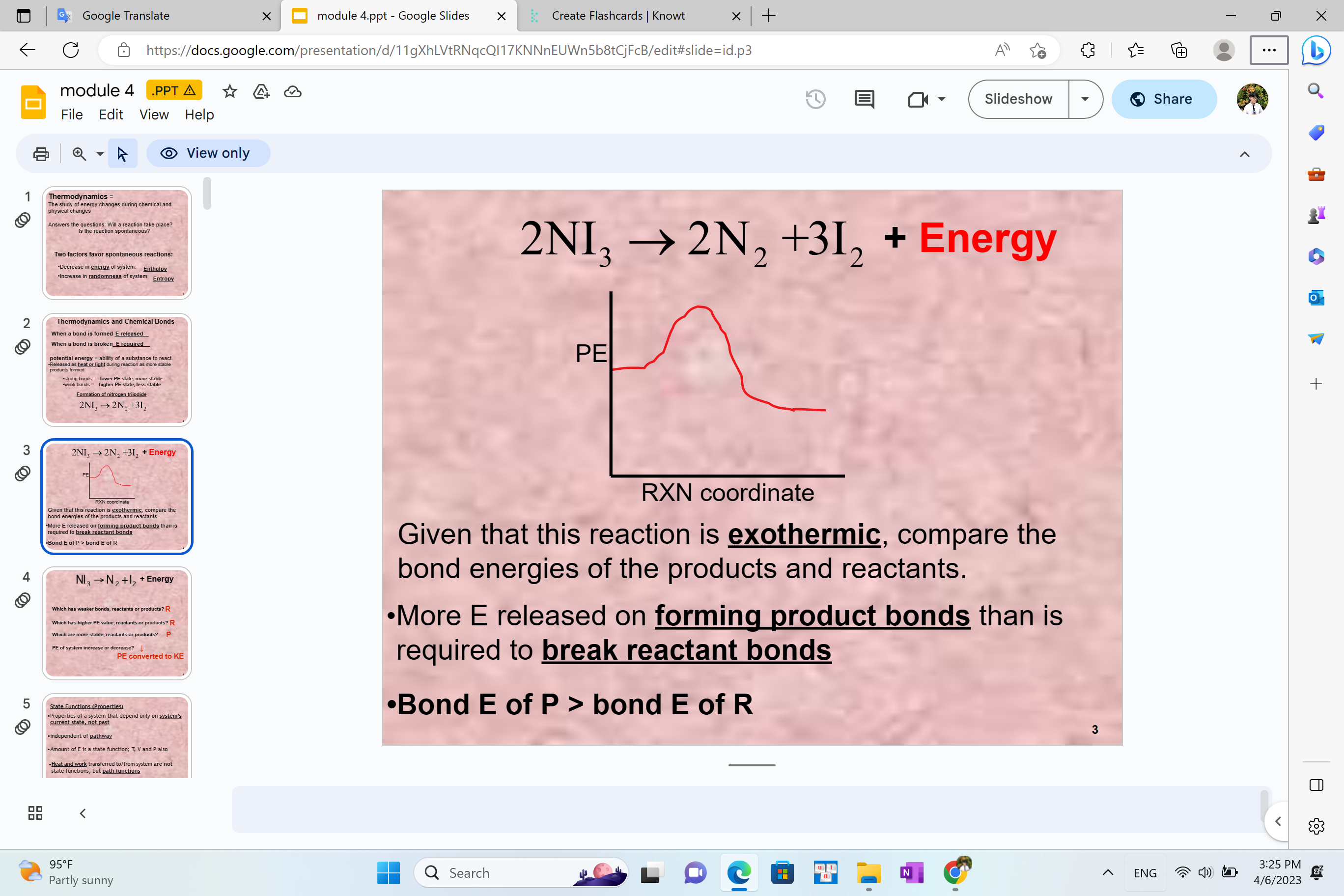Click the camera meeting icon

[918, 99]
